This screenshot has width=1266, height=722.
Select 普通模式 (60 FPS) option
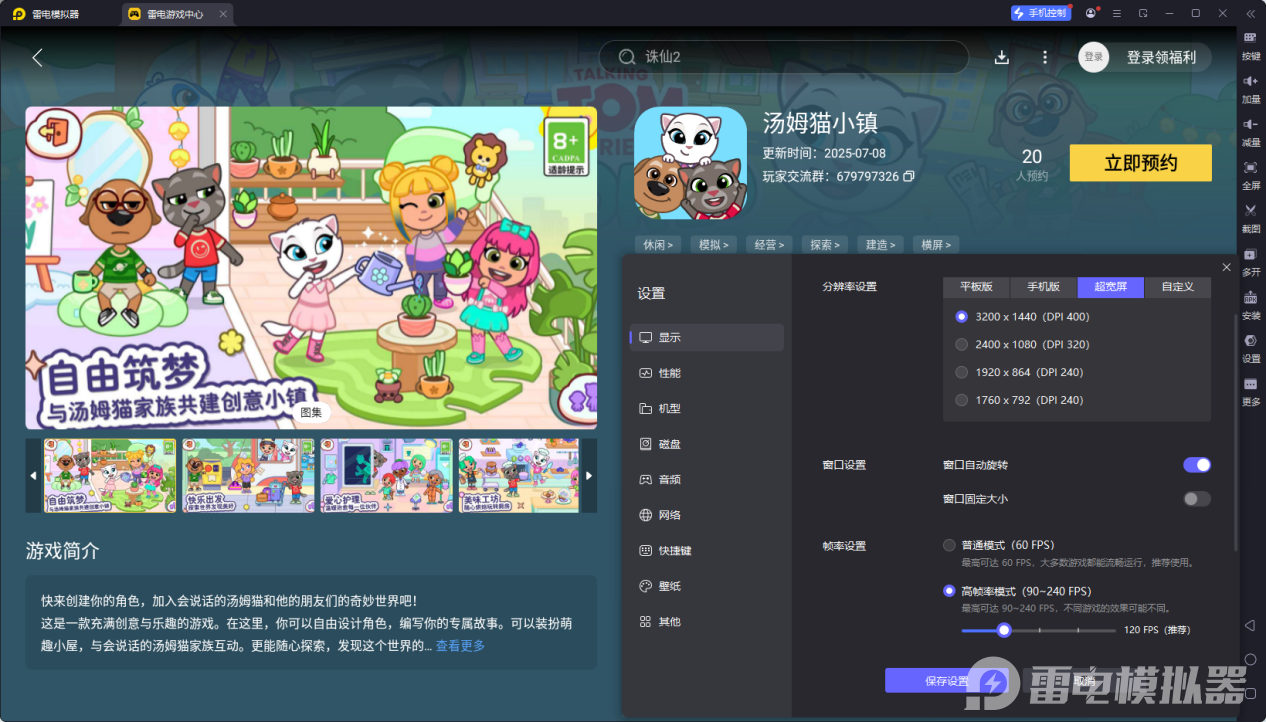click(949, 545)
